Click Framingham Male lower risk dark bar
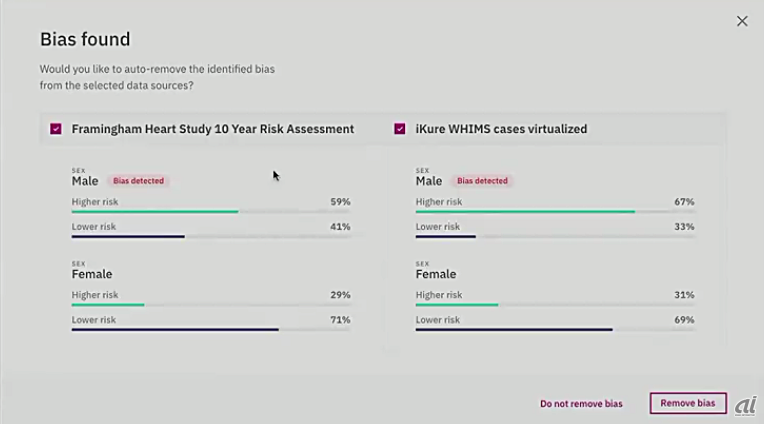Image resolution: width=764 pixels, height=424 pixels. click(128, 237)
